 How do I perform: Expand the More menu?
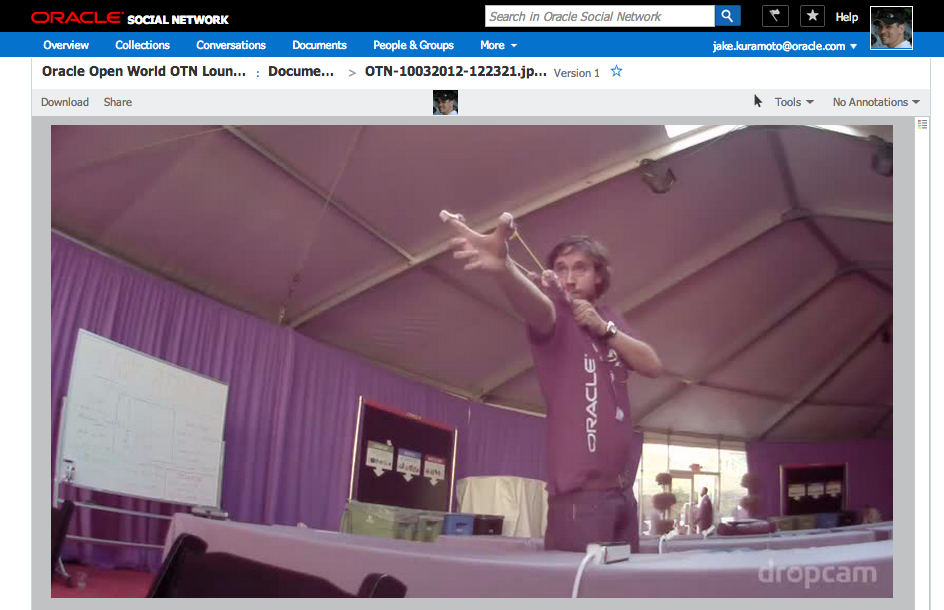498,45
